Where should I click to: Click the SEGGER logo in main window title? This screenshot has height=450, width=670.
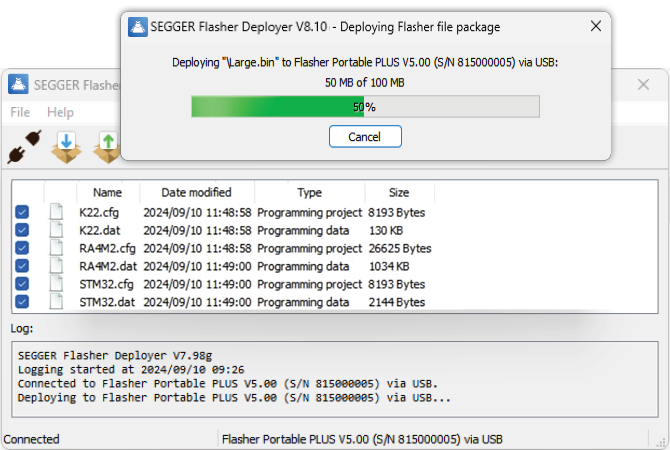click(x=19, y=84)
